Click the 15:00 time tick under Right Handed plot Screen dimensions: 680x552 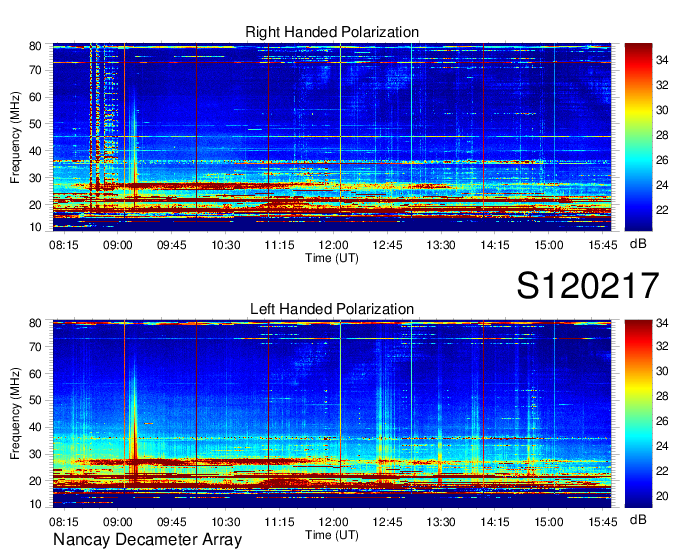click(549, 245)
